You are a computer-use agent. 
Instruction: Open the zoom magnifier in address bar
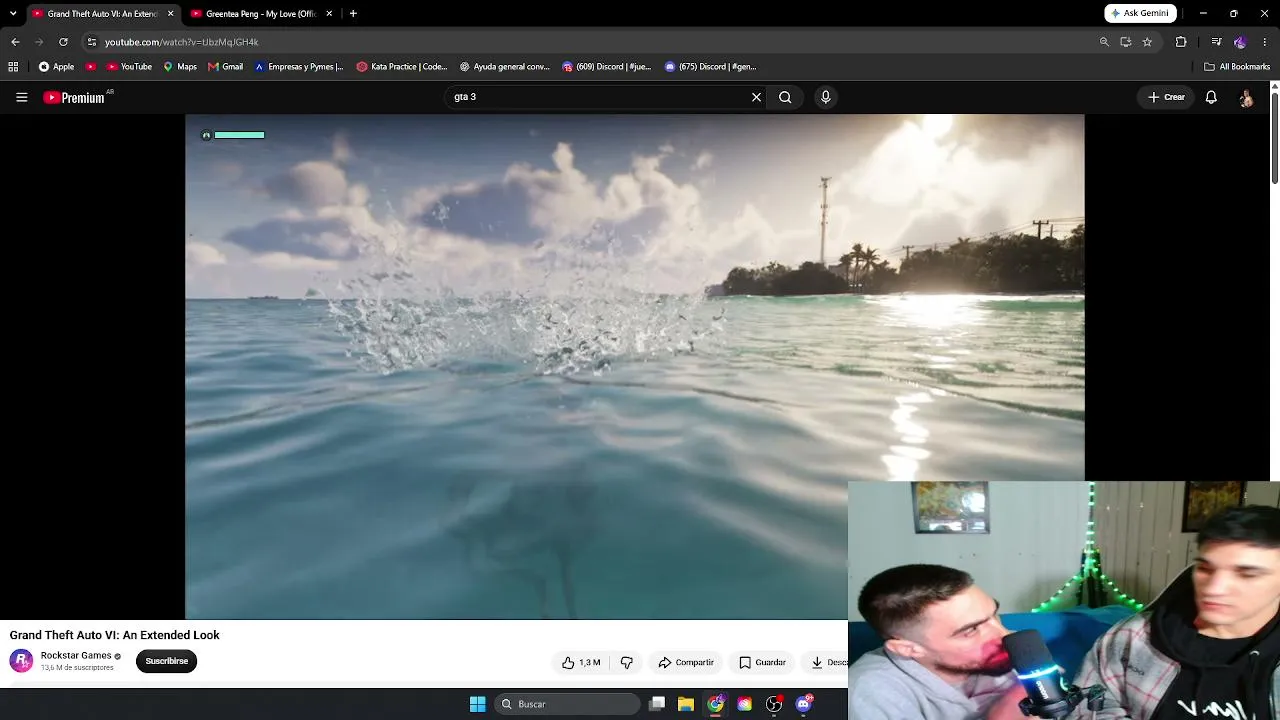[1104, 42]
